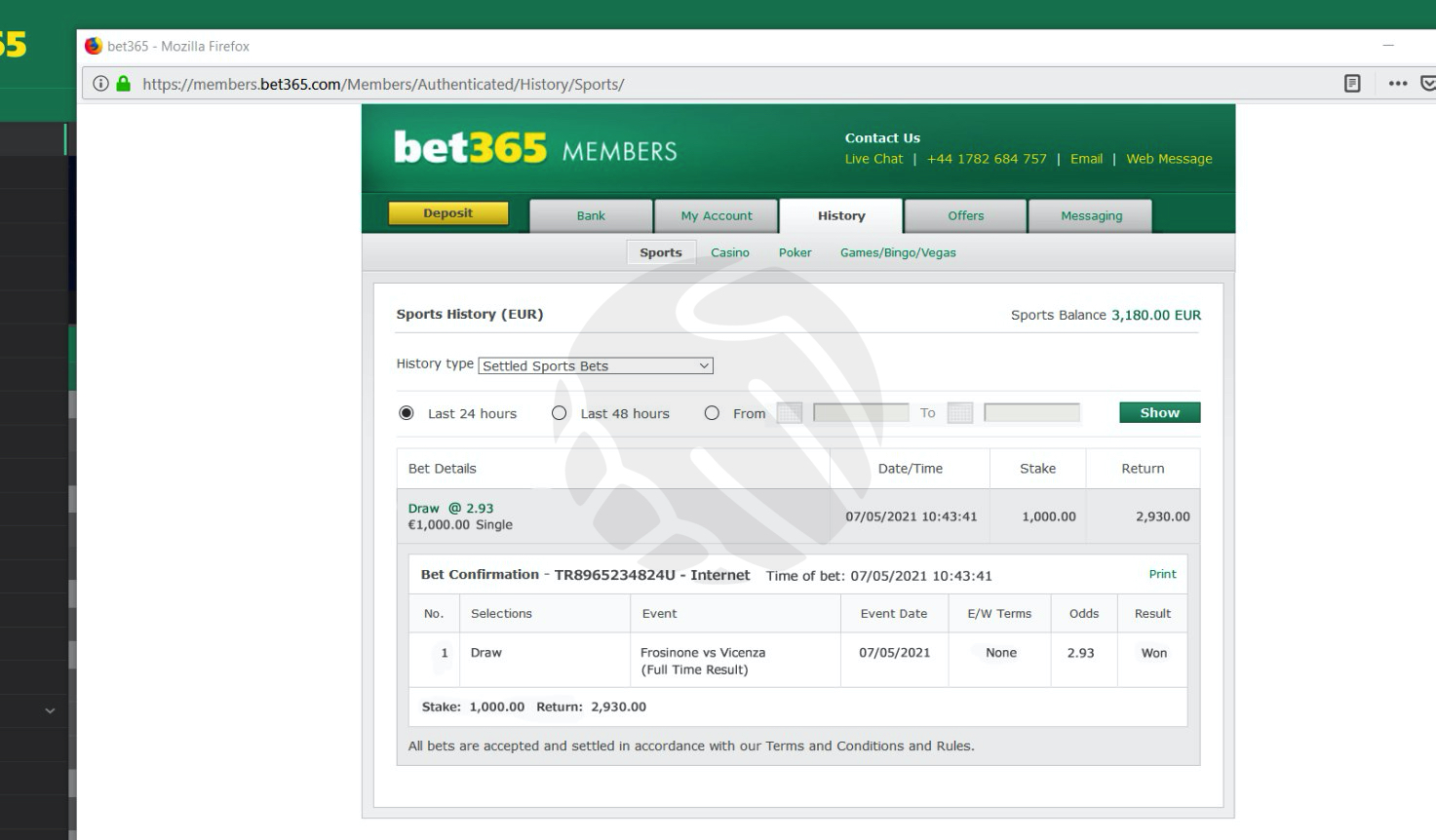Open the Web Message link
1436x840 pixels.
tap(1169, 159)
